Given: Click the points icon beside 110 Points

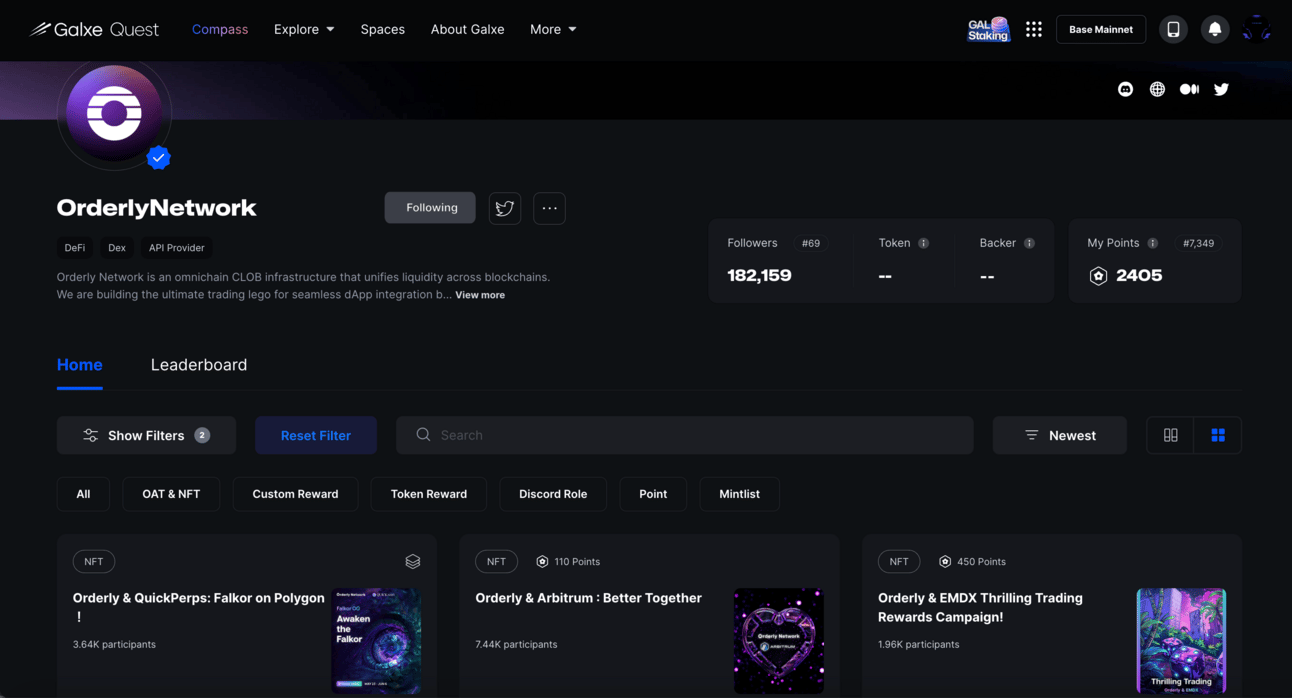Looking at the screenshot, I should coord(542,562).
